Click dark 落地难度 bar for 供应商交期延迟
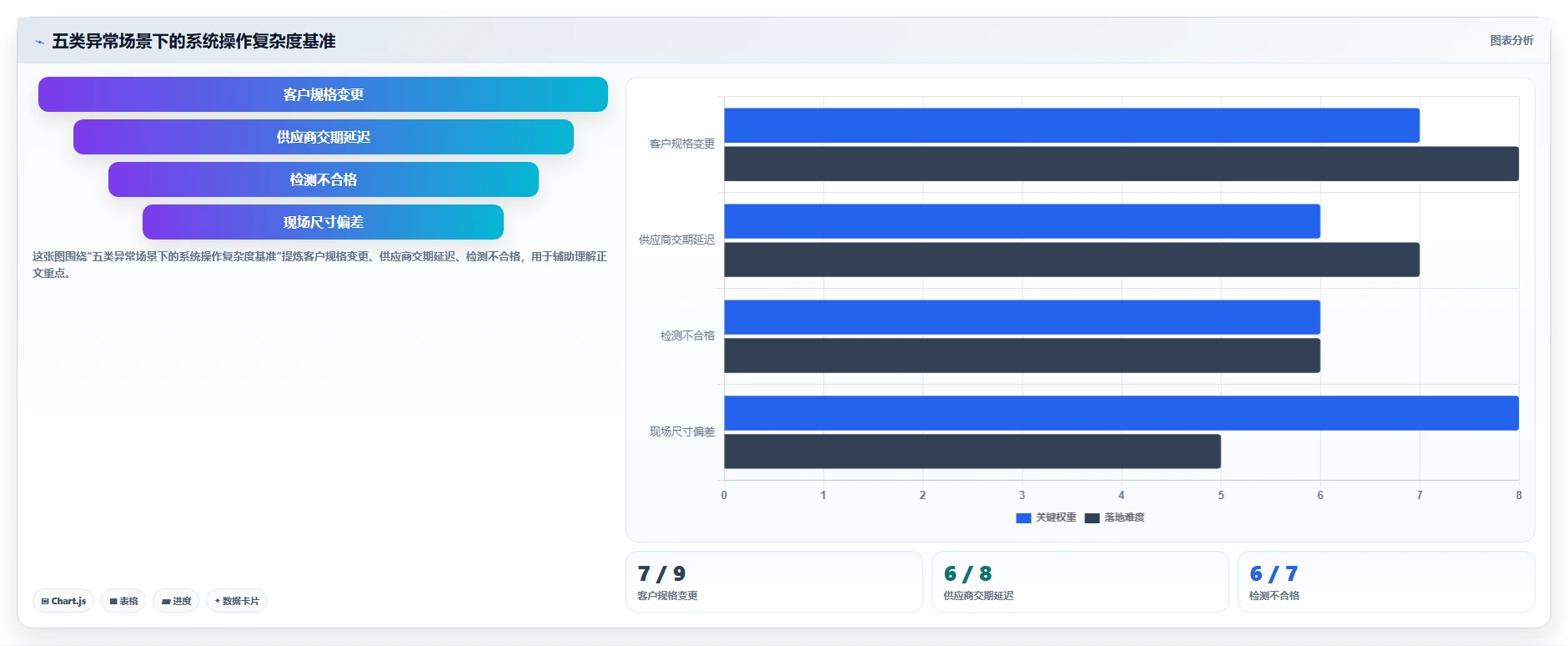 [1072, 260]
